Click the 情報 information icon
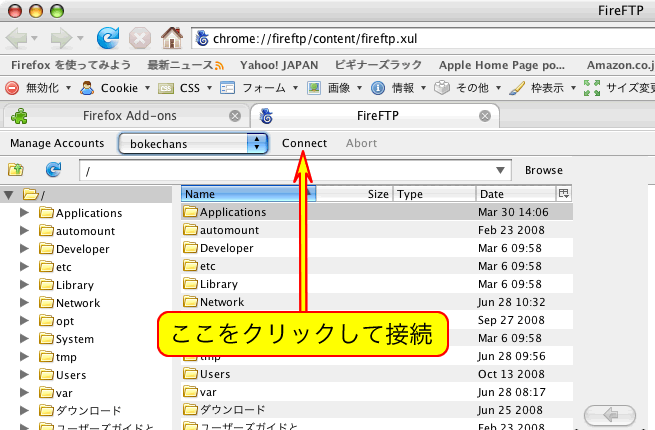Image resolution: width=655 pixels, height=430 pixels. pos(378,88)
